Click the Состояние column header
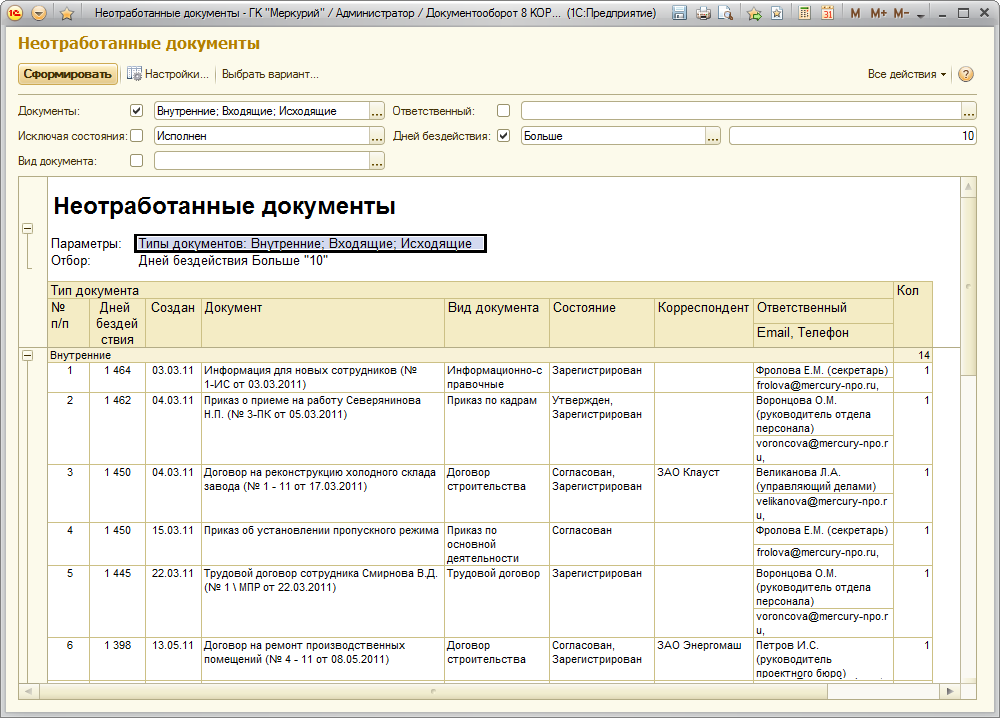 pyautogui.click(x=602, y=323)
